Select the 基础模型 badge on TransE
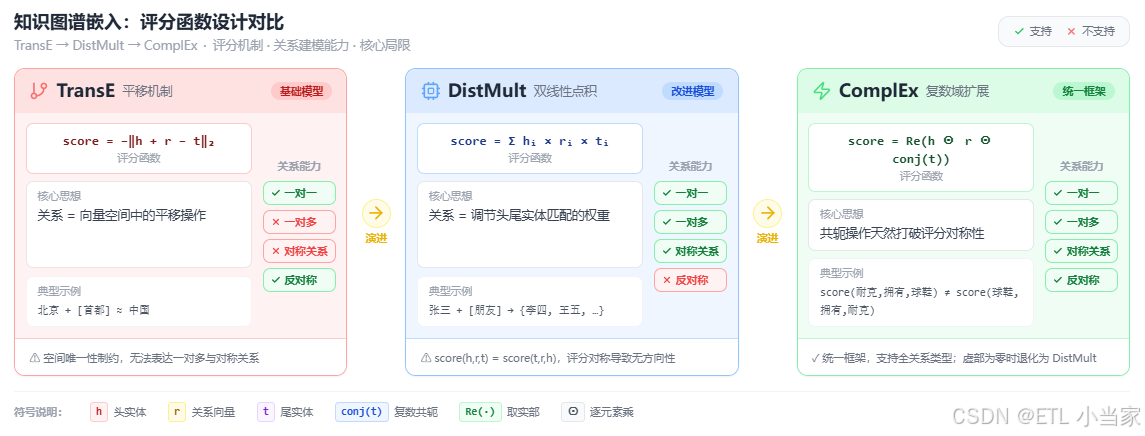The image size is (1145, 436). 302,91
